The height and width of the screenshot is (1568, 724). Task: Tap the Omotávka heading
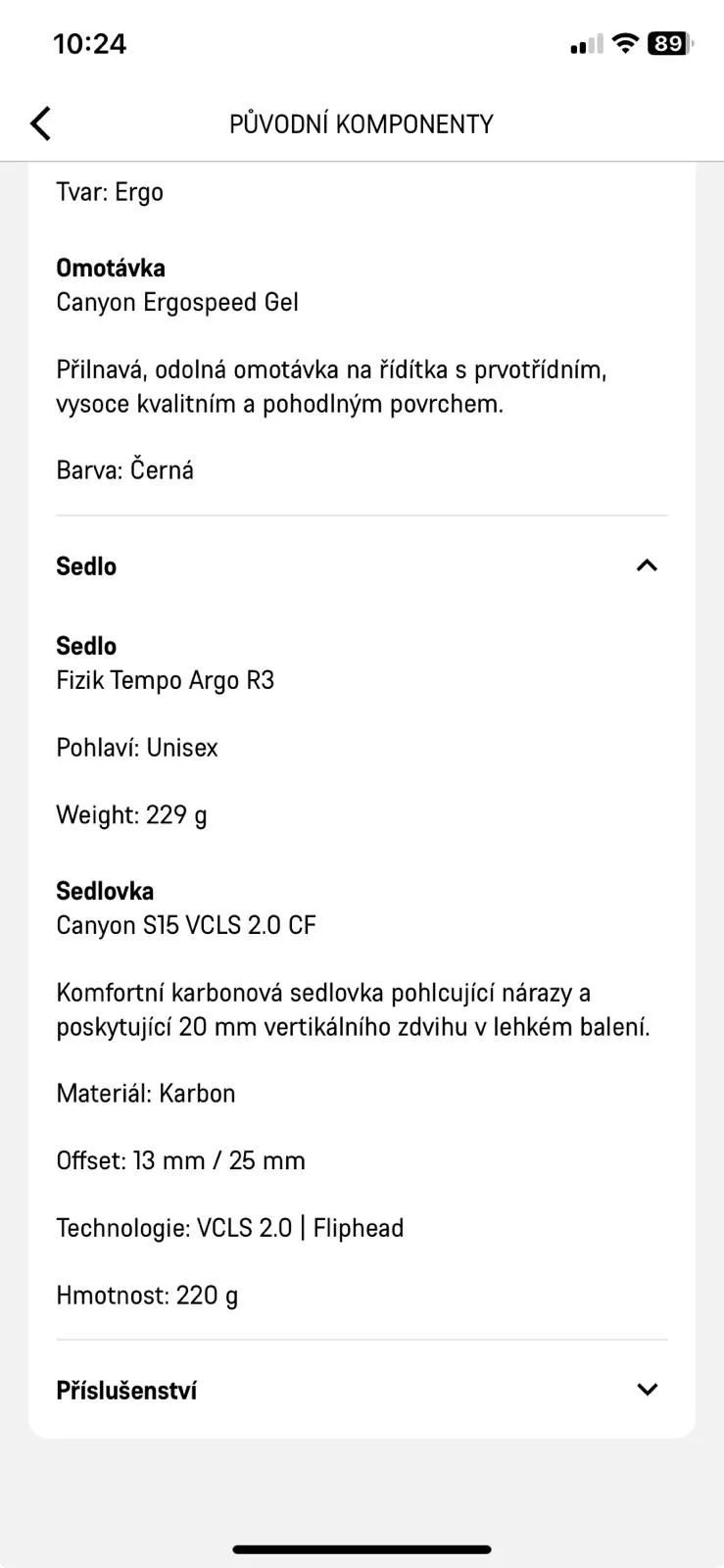tap(111, 268)
